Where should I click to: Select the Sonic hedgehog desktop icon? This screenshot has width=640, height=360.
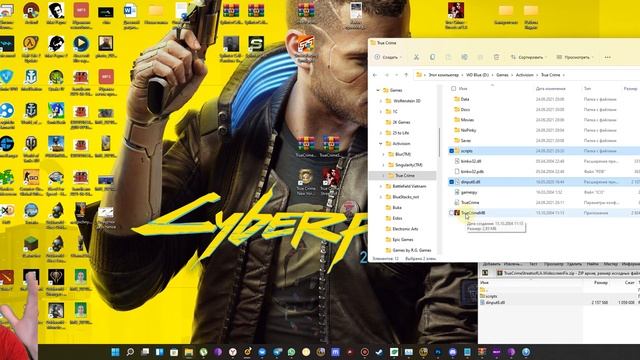(x=56, y=110)
